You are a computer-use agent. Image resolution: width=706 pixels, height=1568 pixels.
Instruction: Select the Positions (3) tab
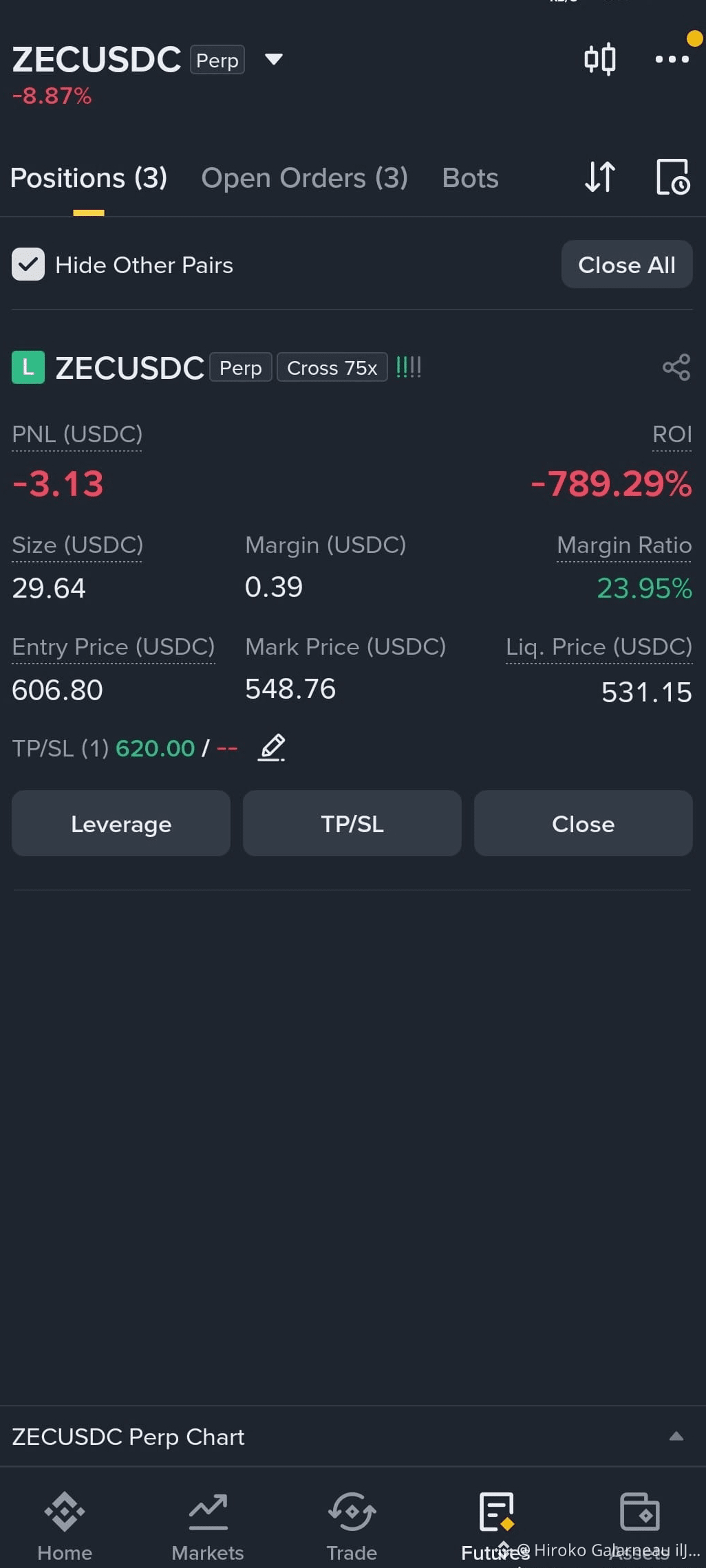click(89, 178)
